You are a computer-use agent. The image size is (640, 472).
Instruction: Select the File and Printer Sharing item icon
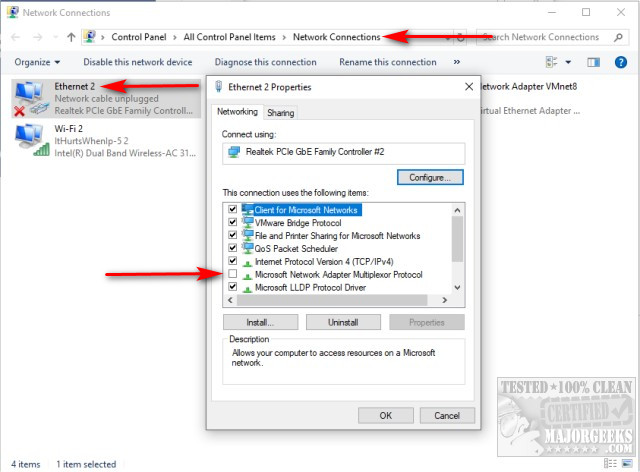[x=247, y=235]
